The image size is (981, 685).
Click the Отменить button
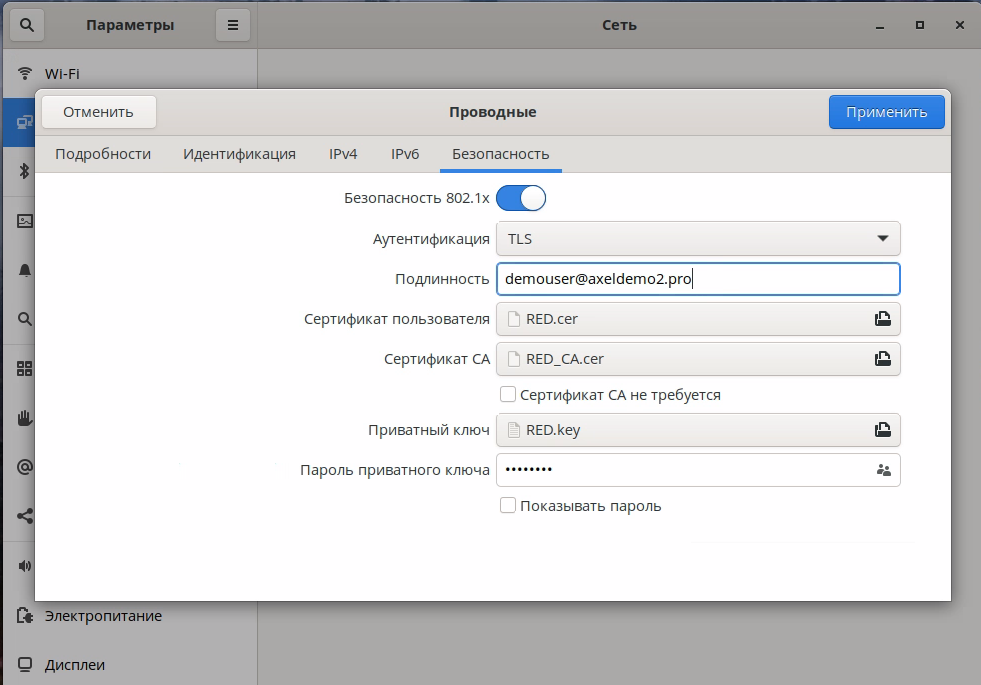pyautogui.click(x=98, y=112)
